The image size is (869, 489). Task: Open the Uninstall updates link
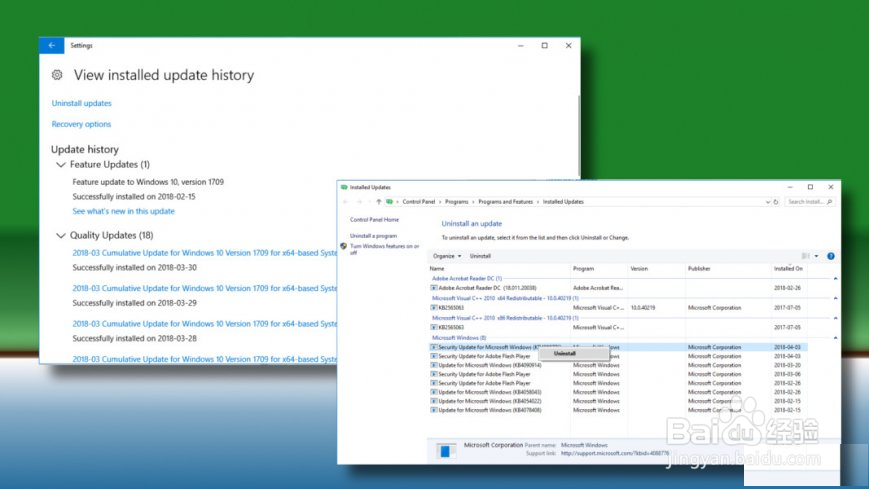(x=81, y=103)
